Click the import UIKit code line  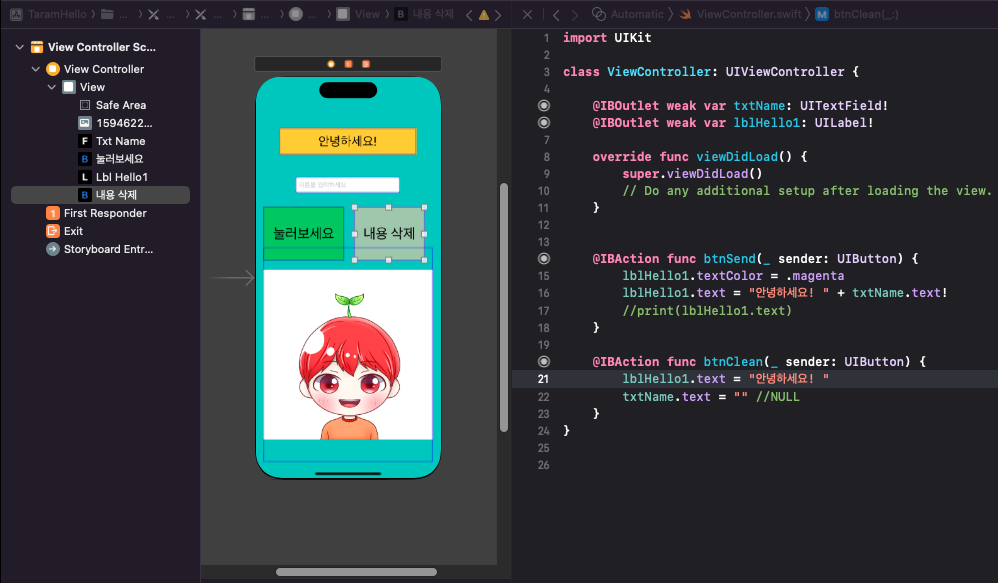(x=607, y=38)
